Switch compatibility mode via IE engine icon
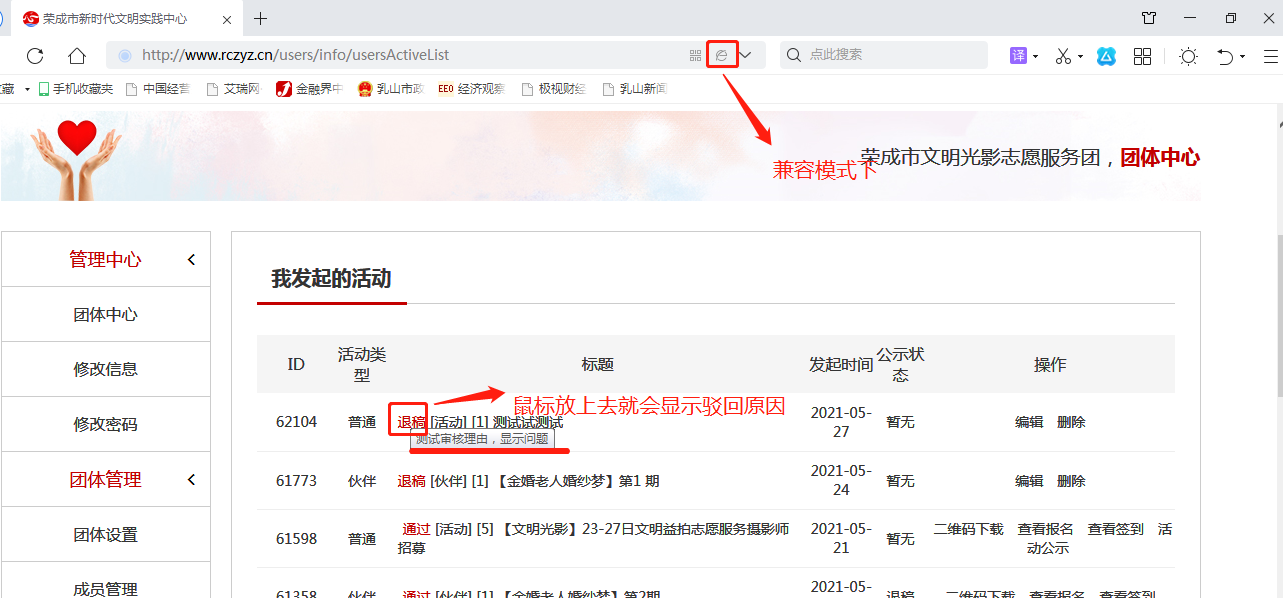This screenshot has width=1283, height=598. (x=722, y=55)
